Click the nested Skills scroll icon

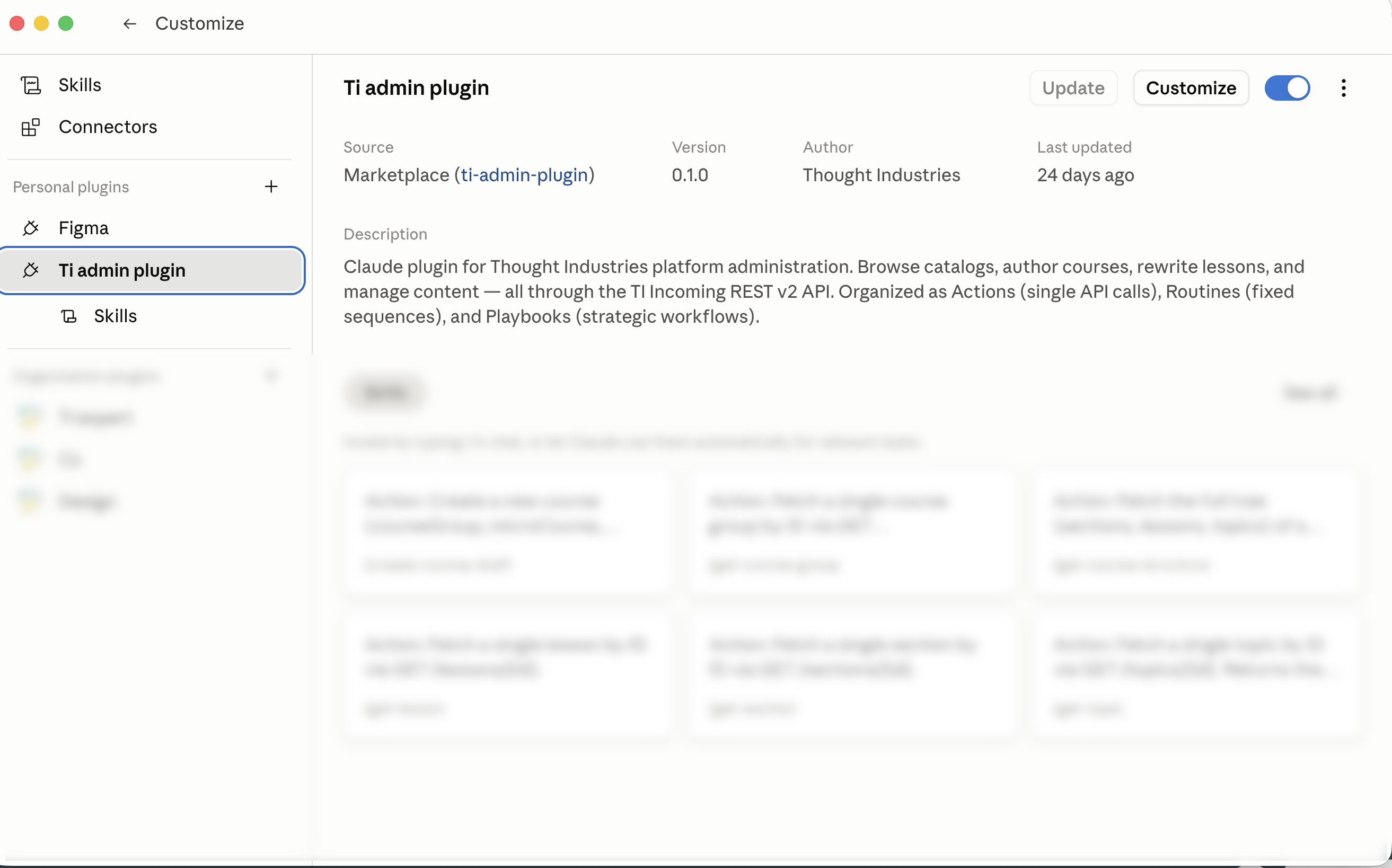tap(69, 316)
